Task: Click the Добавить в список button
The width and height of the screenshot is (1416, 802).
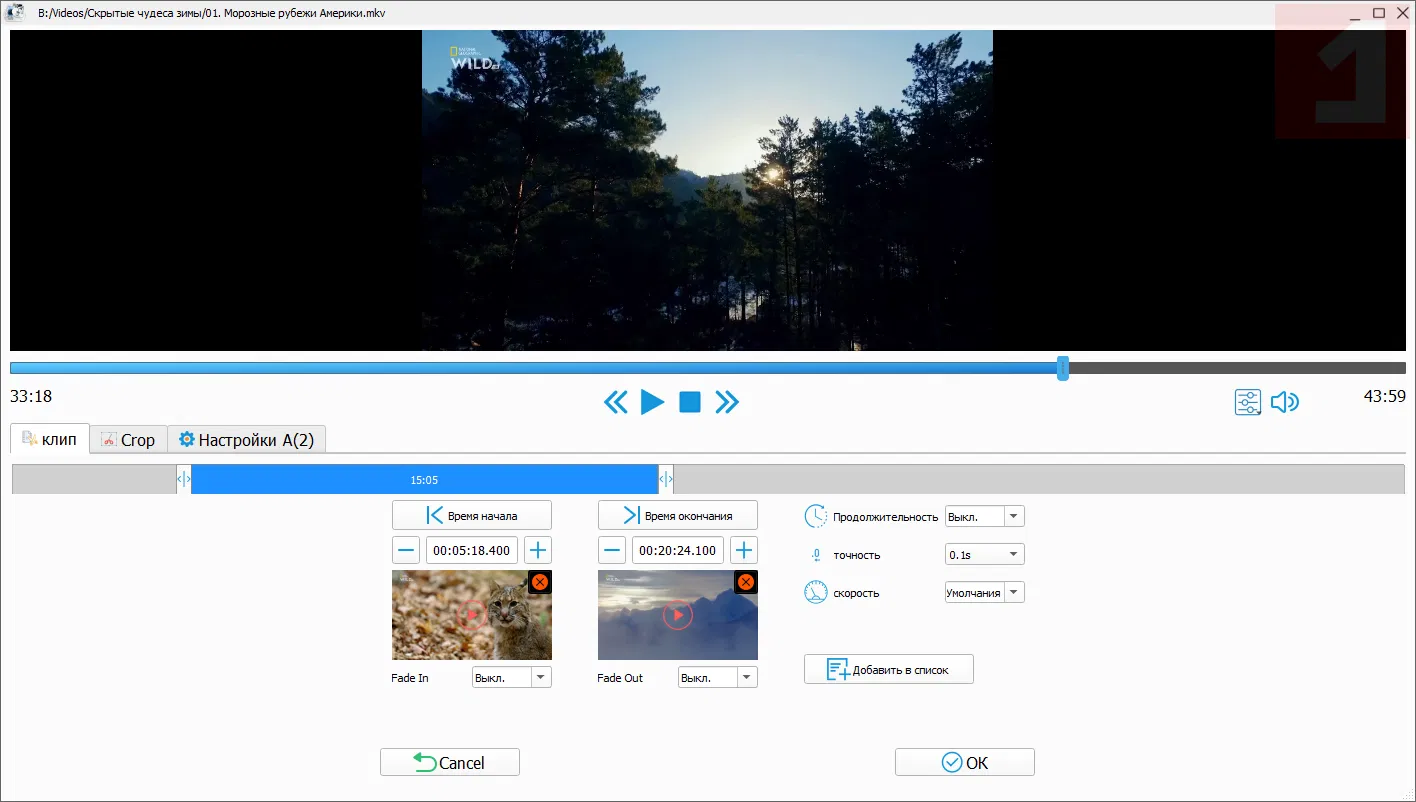Action: (x=889, y=669)
